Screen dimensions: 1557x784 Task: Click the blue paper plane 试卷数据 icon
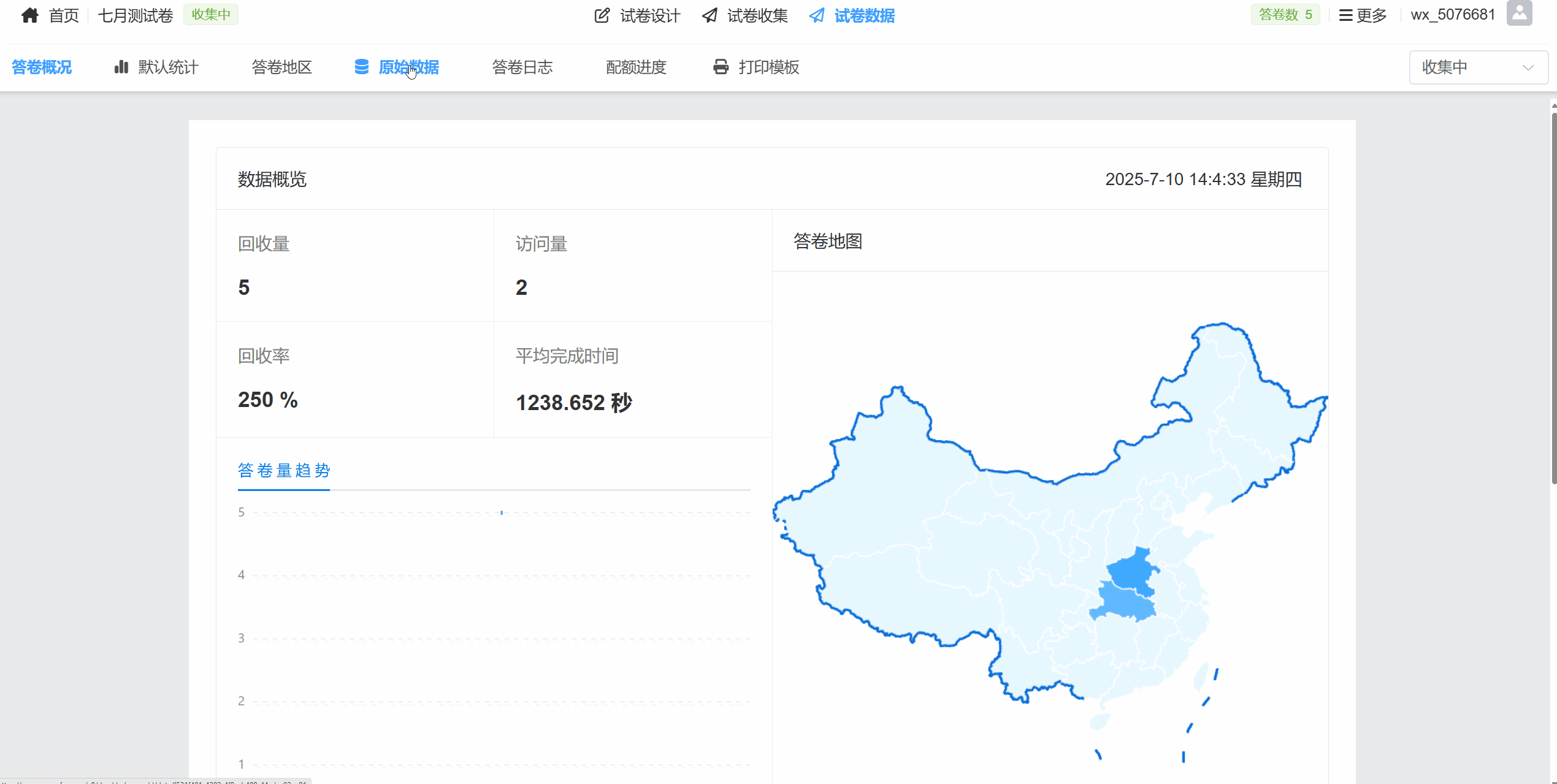point(816,15)
